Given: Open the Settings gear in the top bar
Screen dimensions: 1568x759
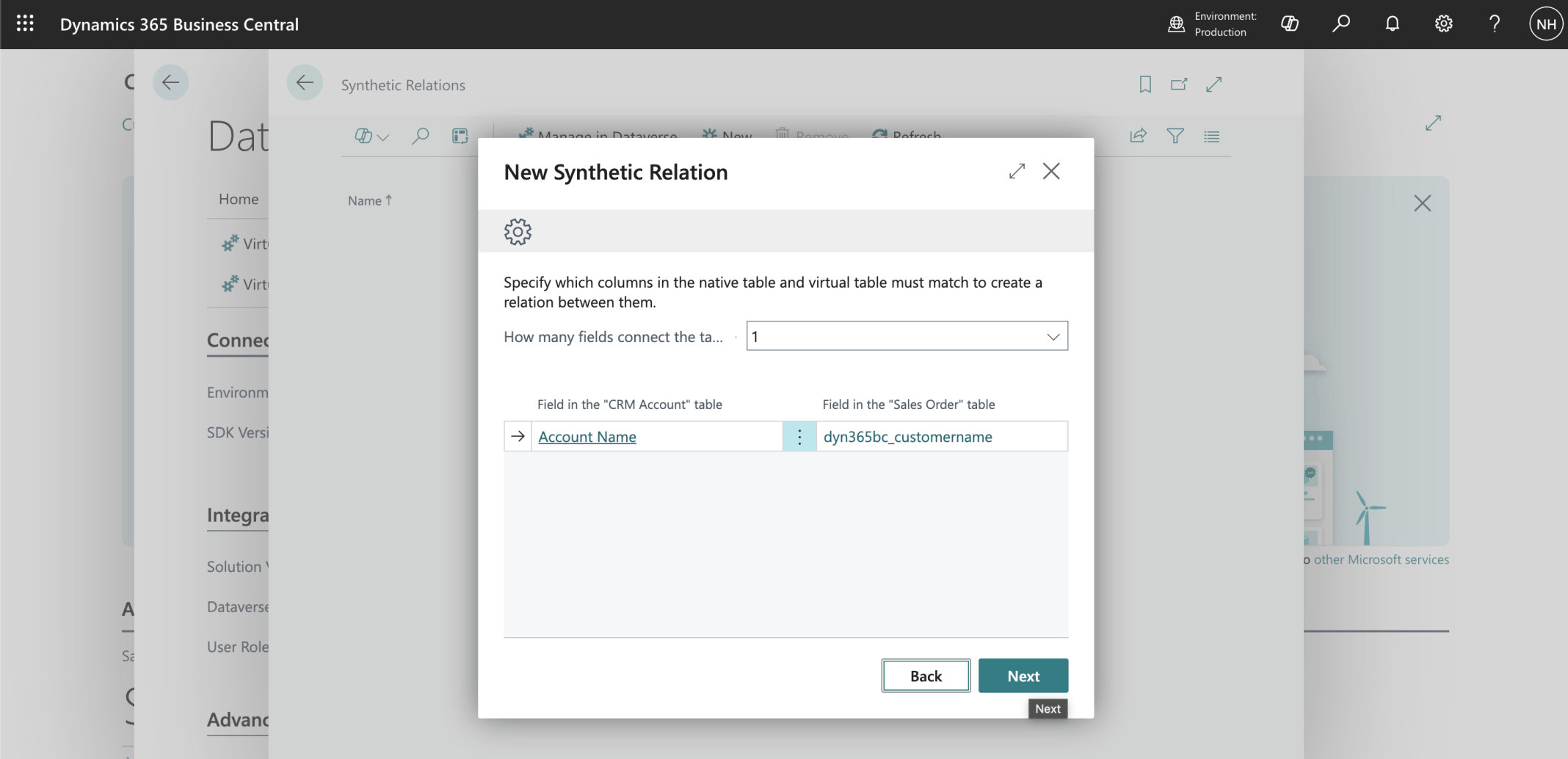Looking at the screenshot, I should 1444,24.
